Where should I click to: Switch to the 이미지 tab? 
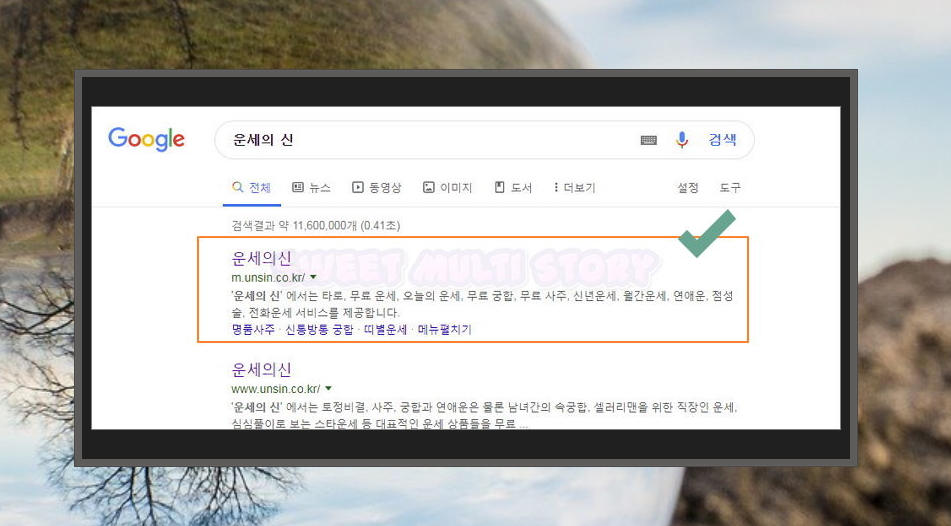click(448, 187)
